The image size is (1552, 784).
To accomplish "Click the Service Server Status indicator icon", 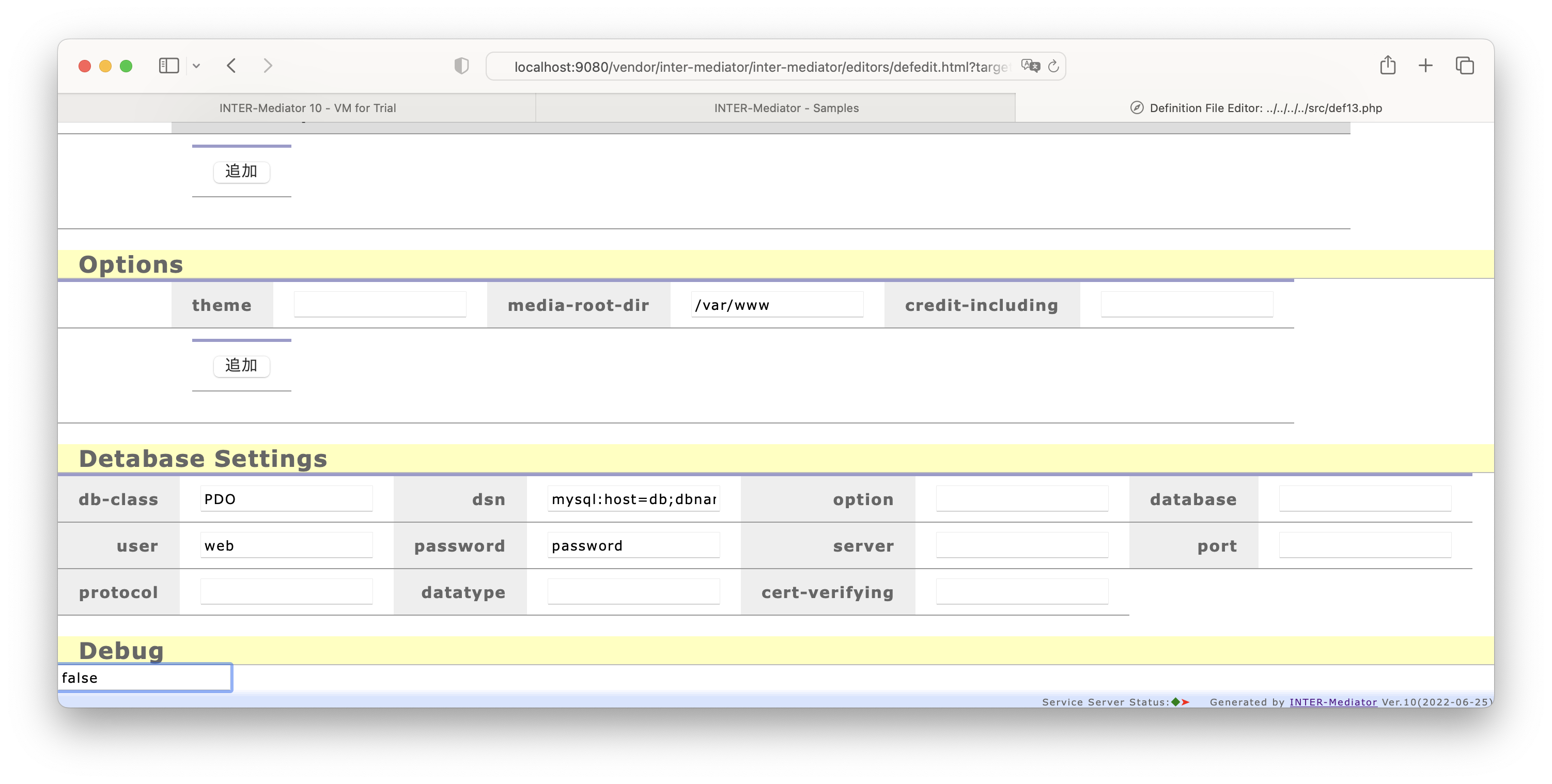I will tap(1180, 701).
